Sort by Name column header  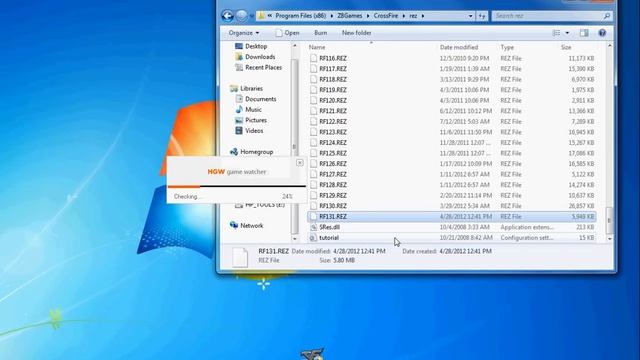[317, 47]
